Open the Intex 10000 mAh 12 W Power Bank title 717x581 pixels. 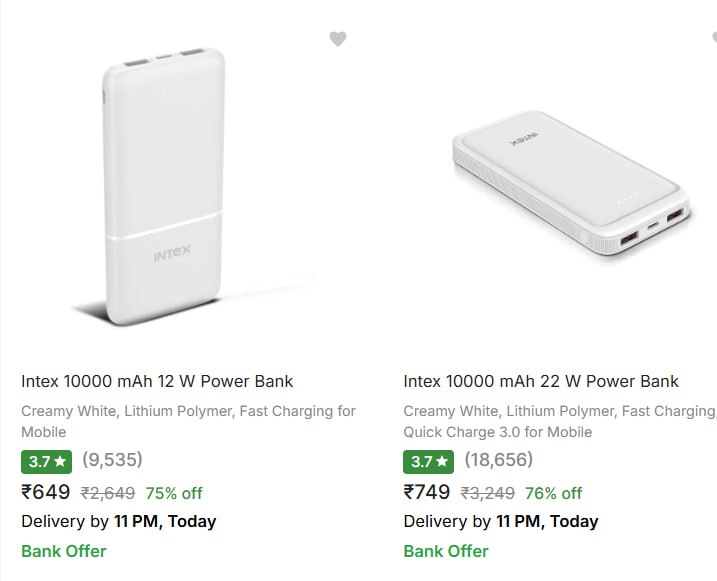(157, 381)
